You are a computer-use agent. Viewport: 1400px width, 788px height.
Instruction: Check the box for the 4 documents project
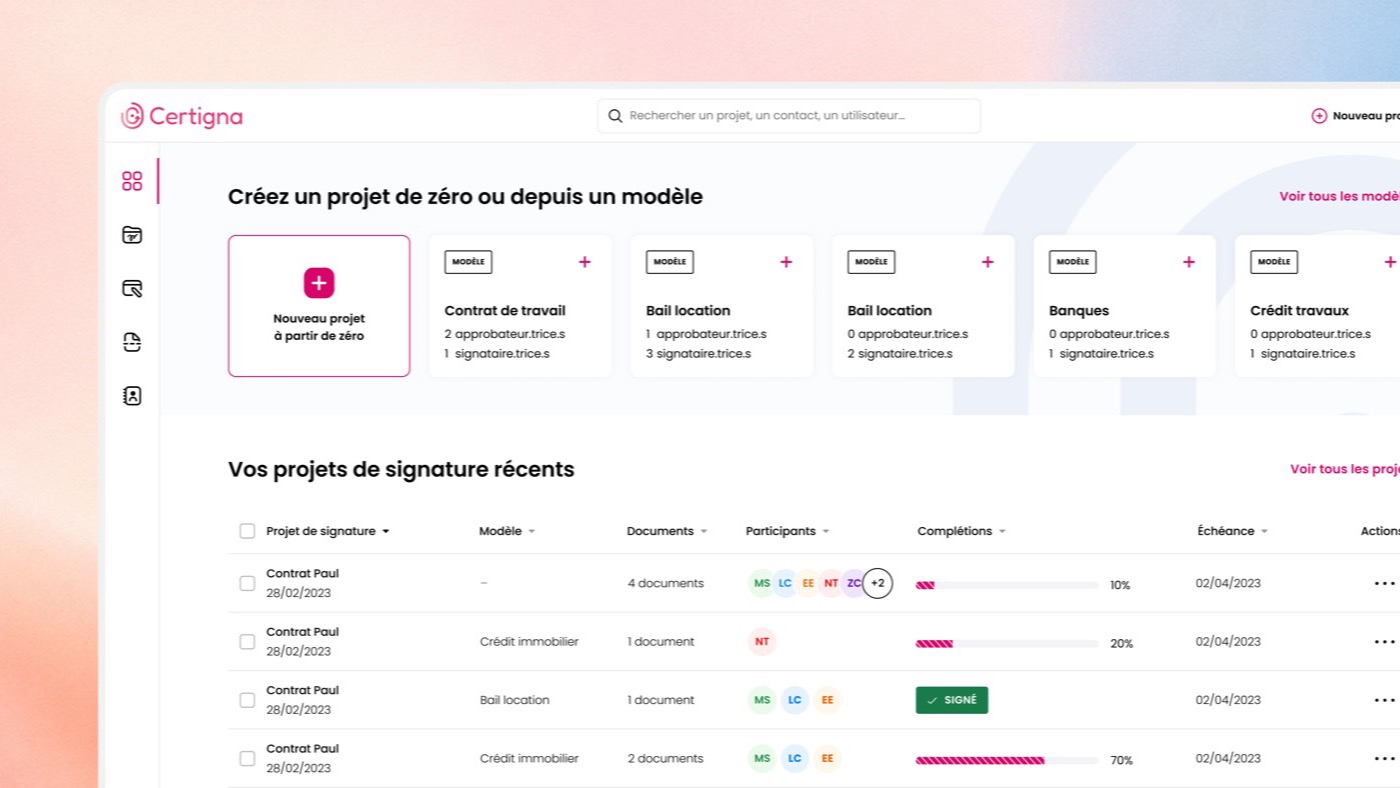click(x=247, y=583)
